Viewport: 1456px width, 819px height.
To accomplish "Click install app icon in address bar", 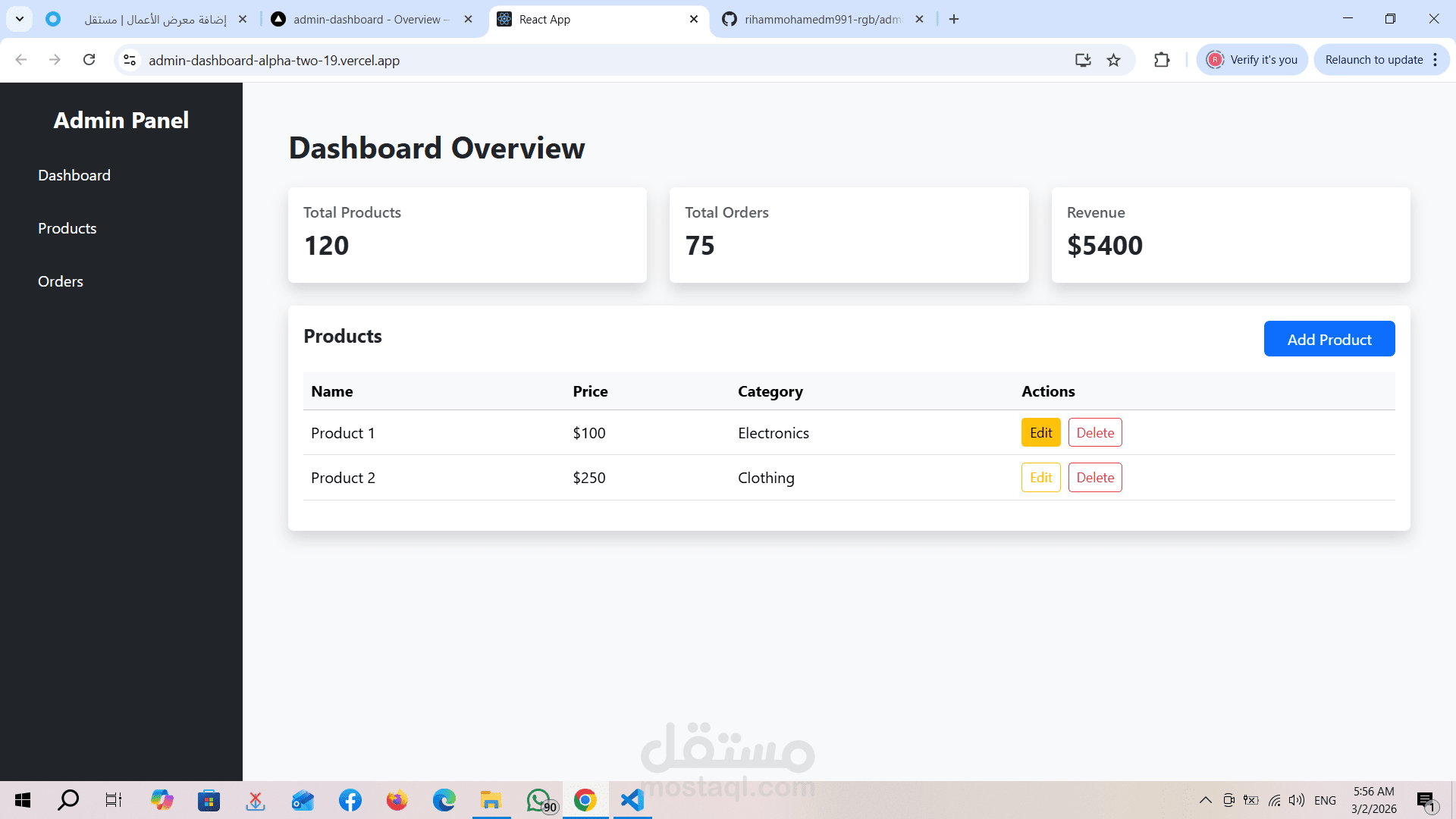I will point(1083,60).
